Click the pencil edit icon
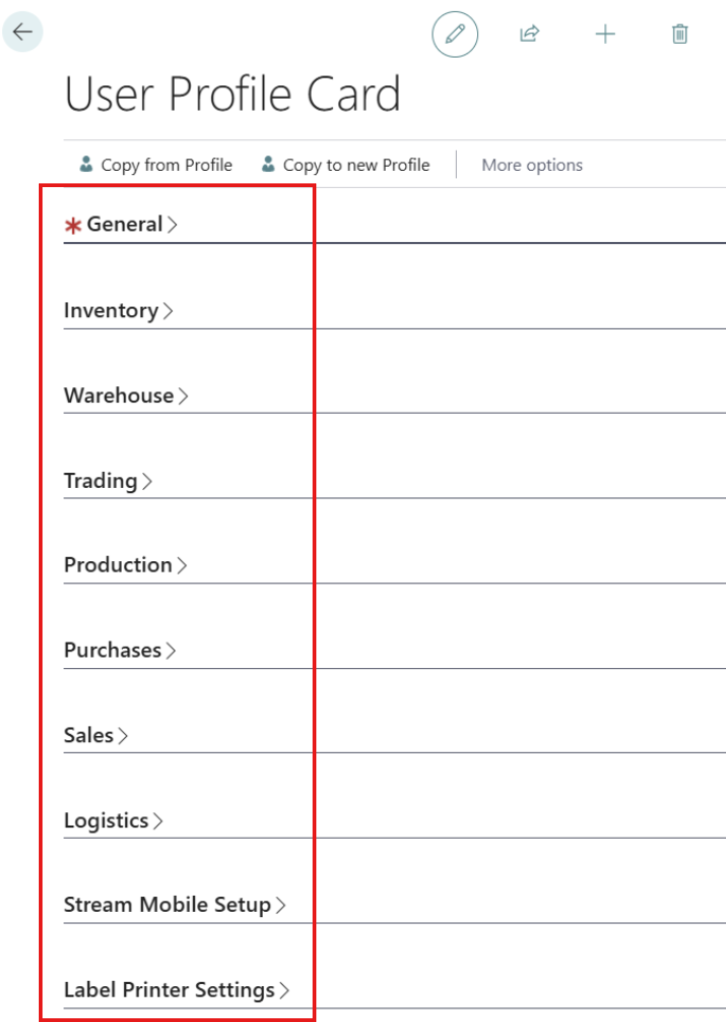The image size is (726, 1022). click(x=455, y=35)
